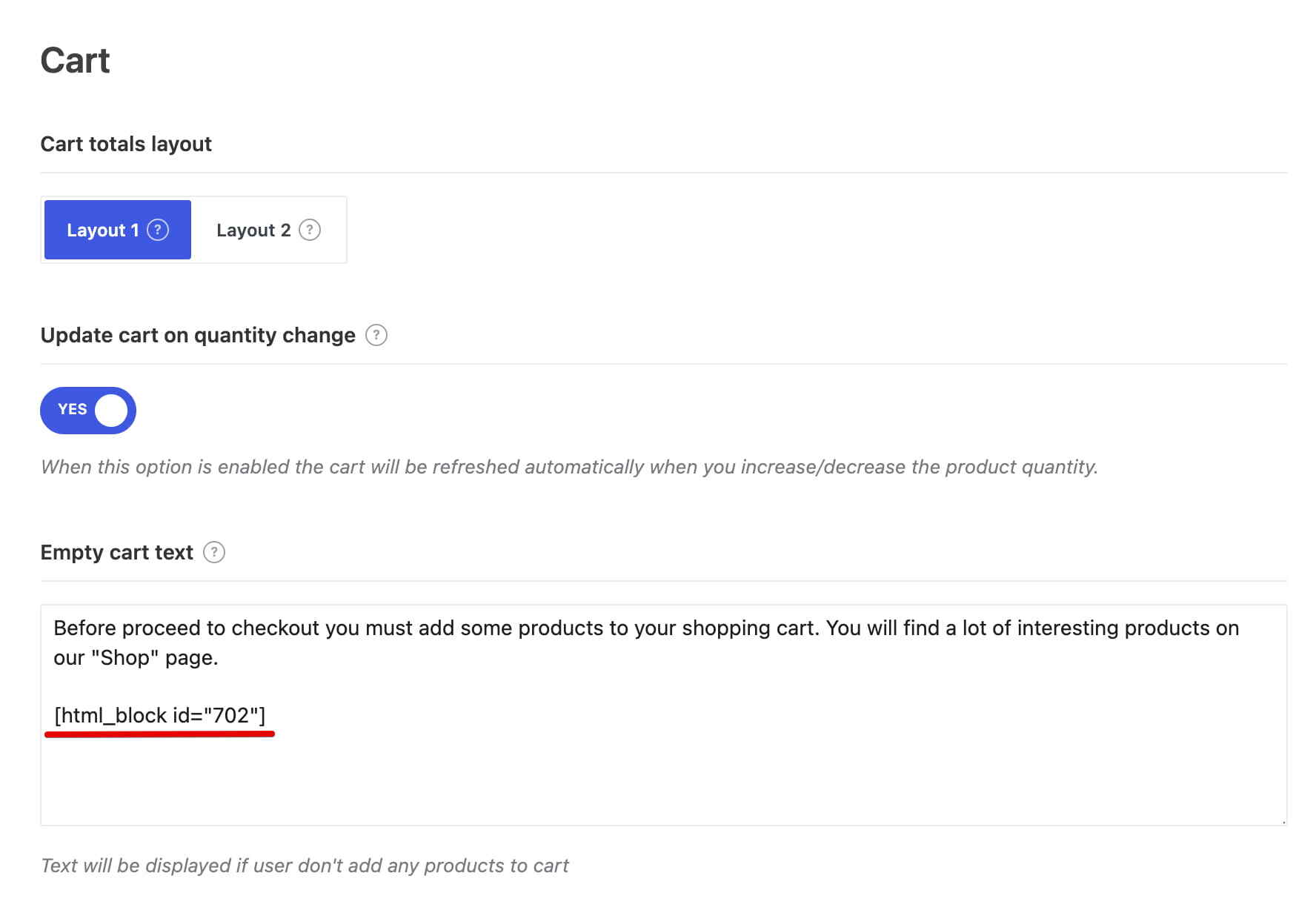
Task: Place cursor on the html_block shortcode line
Action: (x=159, y=715)
